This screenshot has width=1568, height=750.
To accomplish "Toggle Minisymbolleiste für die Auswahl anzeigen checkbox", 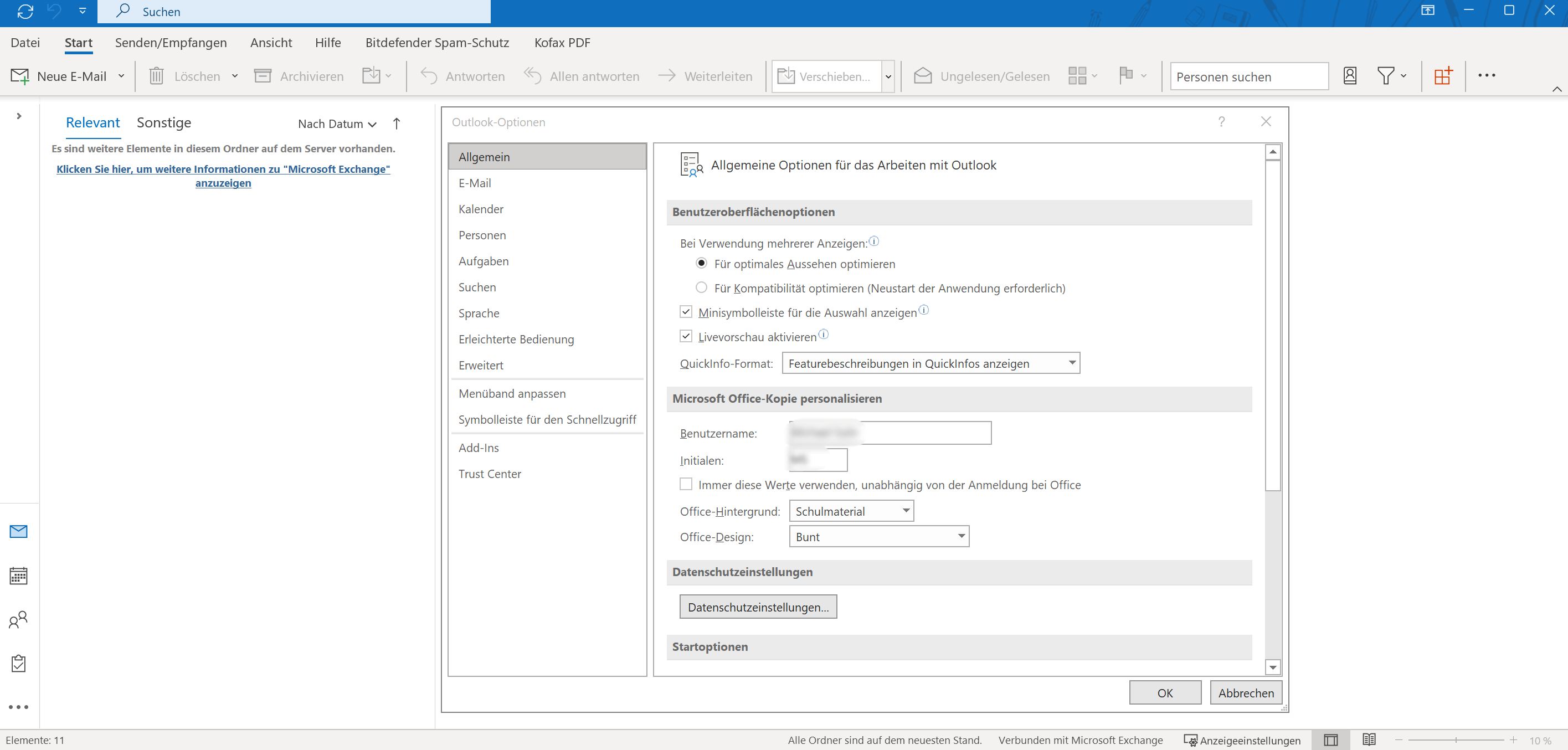I will tap(686, 312).
